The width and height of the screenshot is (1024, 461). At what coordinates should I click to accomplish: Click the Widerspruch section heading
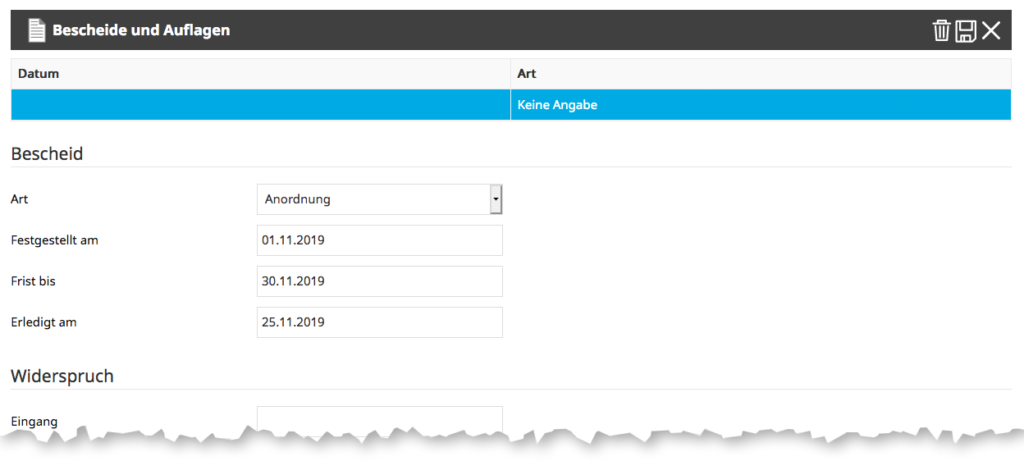[62, 376]
